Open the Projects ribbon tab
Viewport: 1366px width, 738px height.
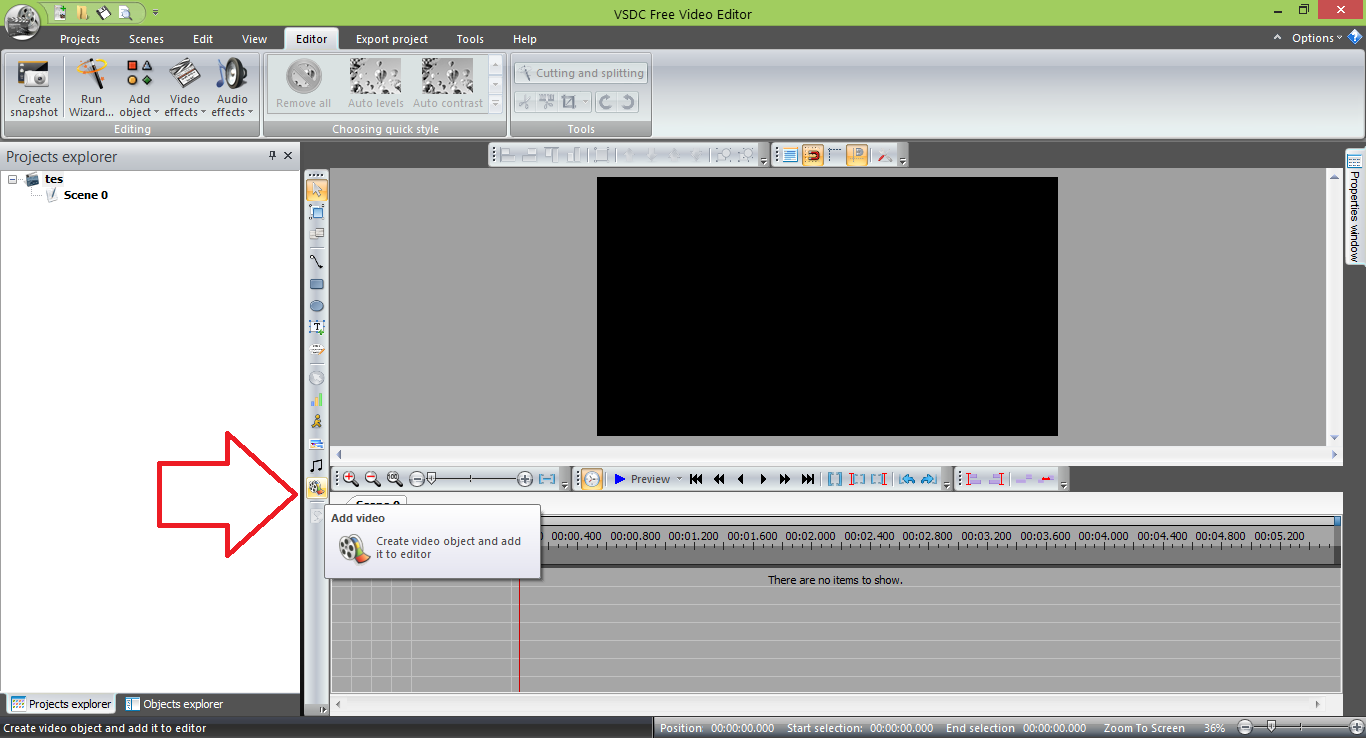80,39
